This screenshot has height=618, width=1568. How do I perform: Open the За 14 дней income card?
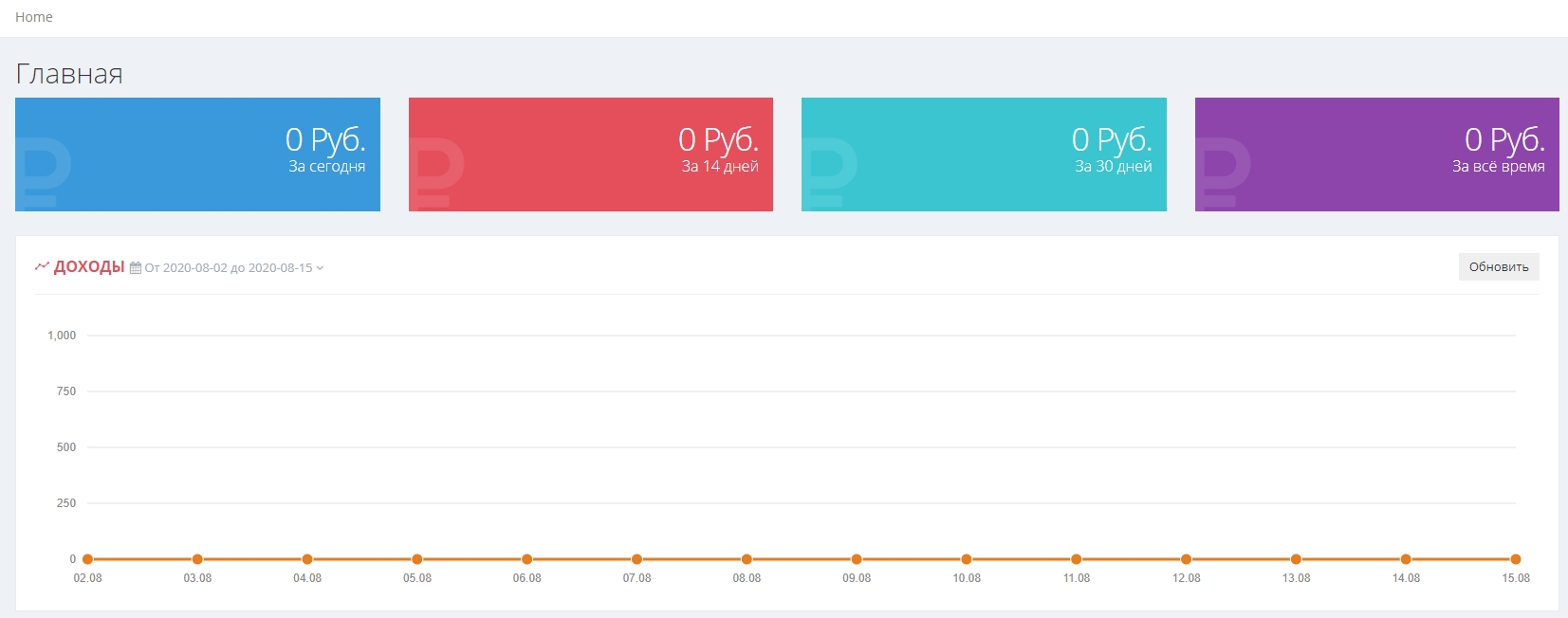(x=590, y=154)
